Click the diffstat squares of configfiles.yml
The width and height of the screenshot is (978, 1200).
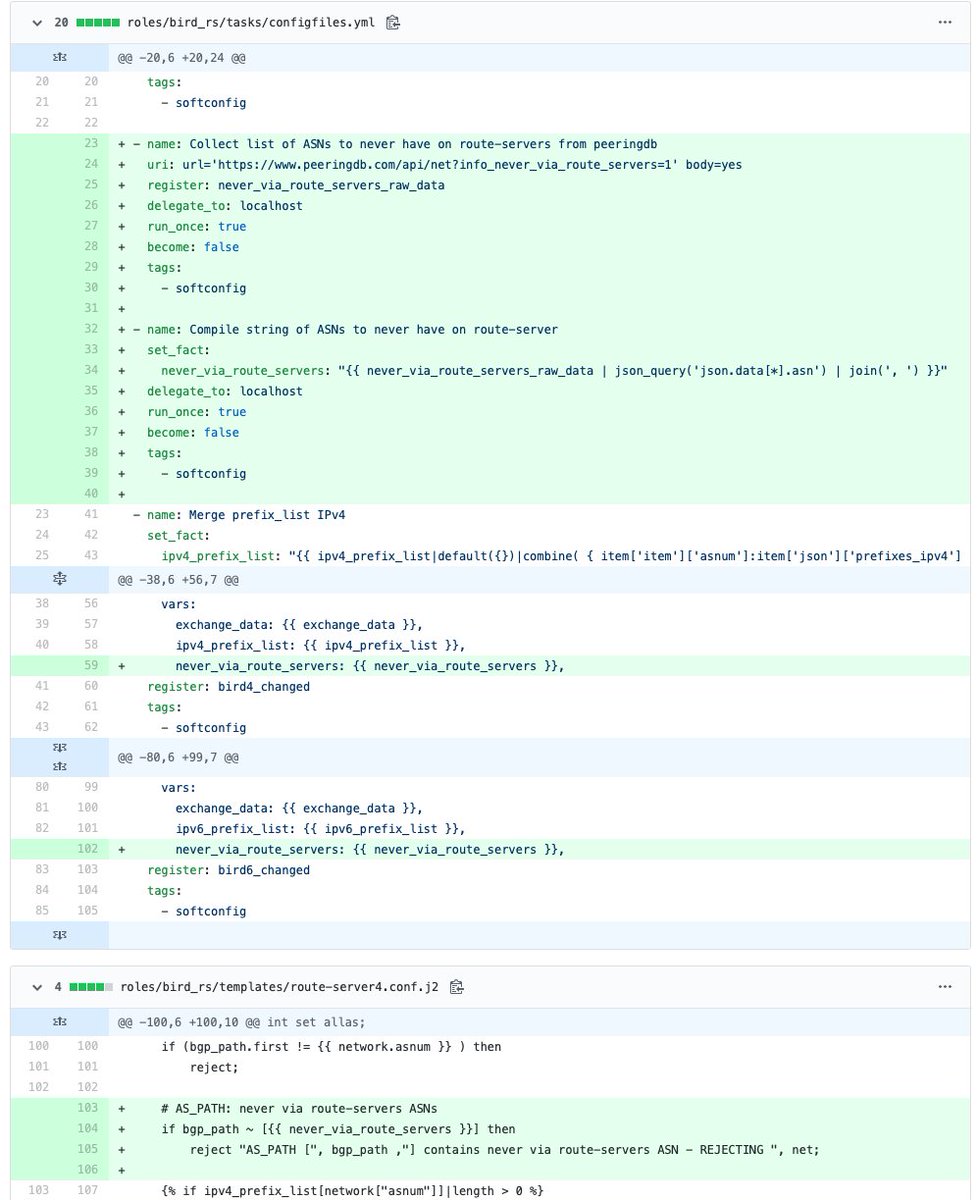[98, 22]
